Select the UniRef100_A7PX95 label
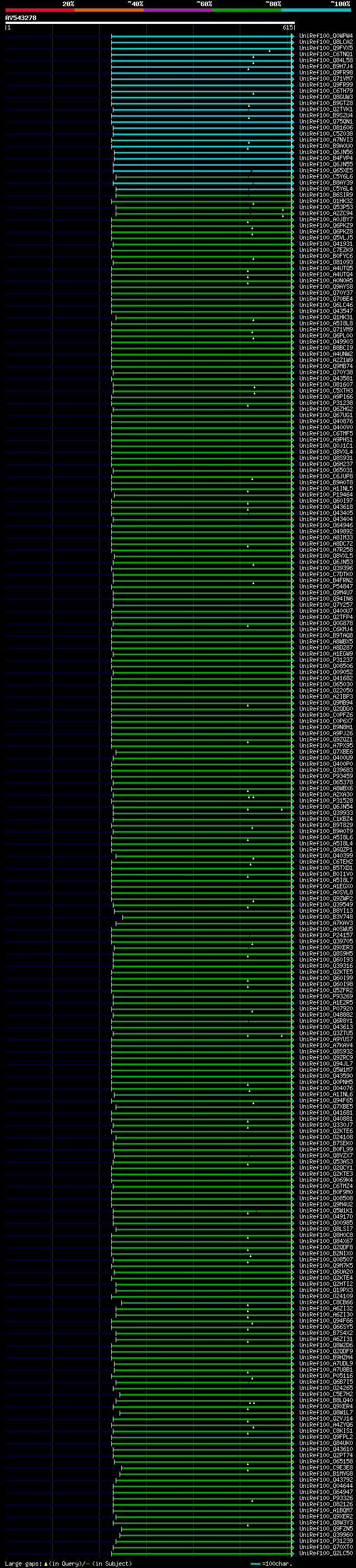Screen dimensions: 356x1568 pyautogui.click(x=326, y=746)
